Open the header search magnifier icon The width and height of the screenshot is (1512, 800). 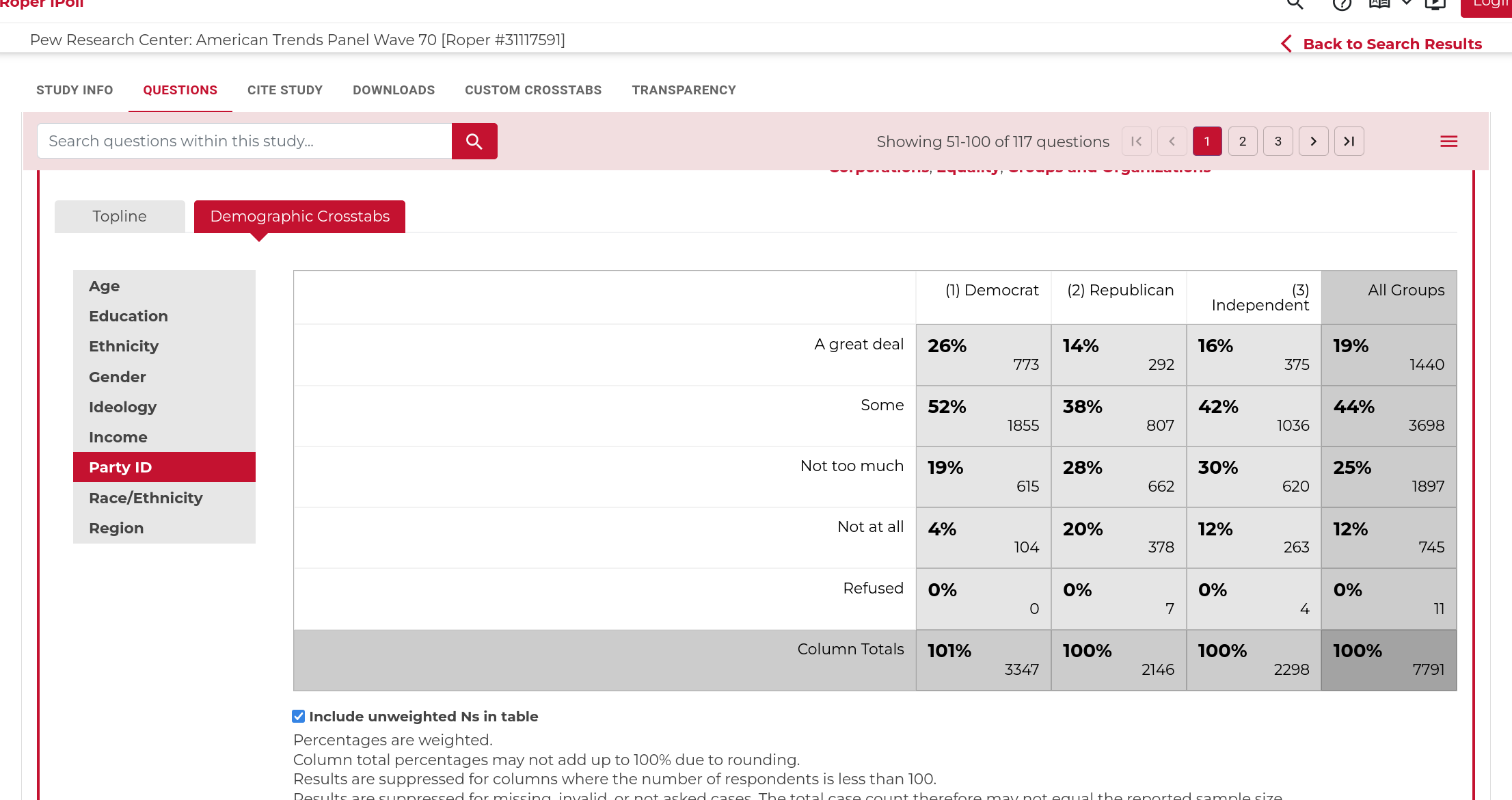tap(1295, 4)
